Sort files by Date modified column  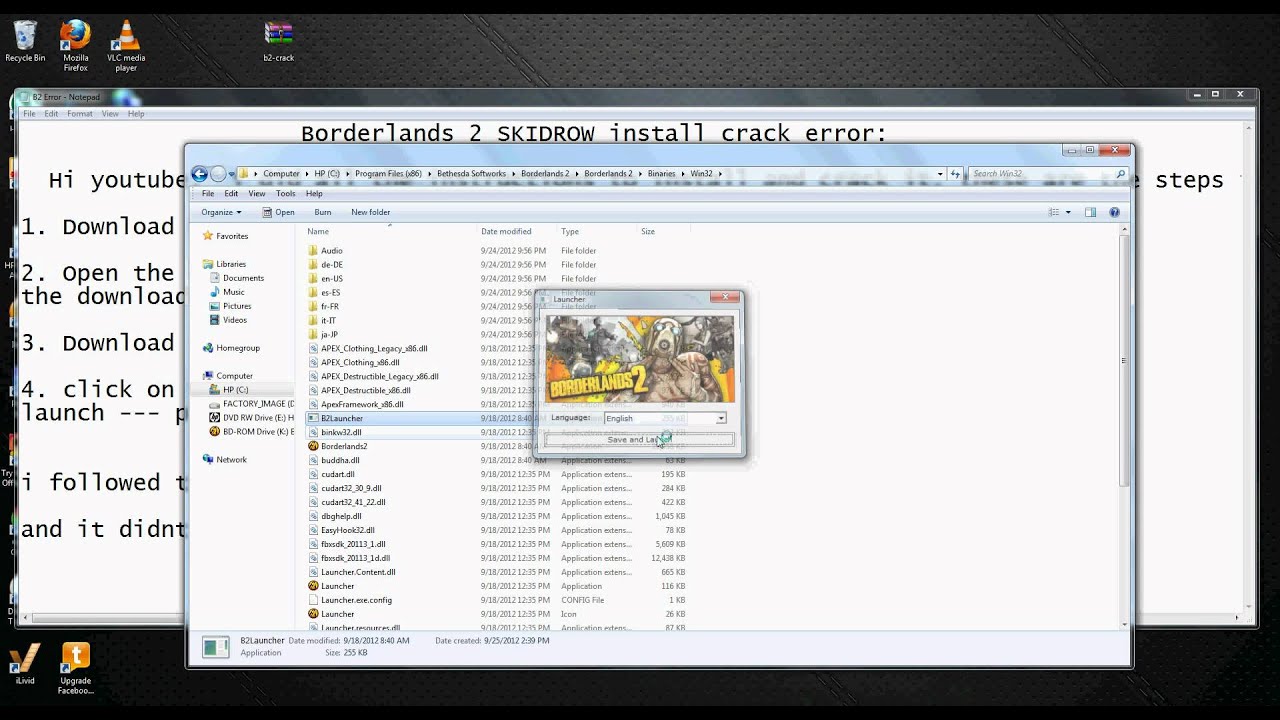[x=506, y=231]
